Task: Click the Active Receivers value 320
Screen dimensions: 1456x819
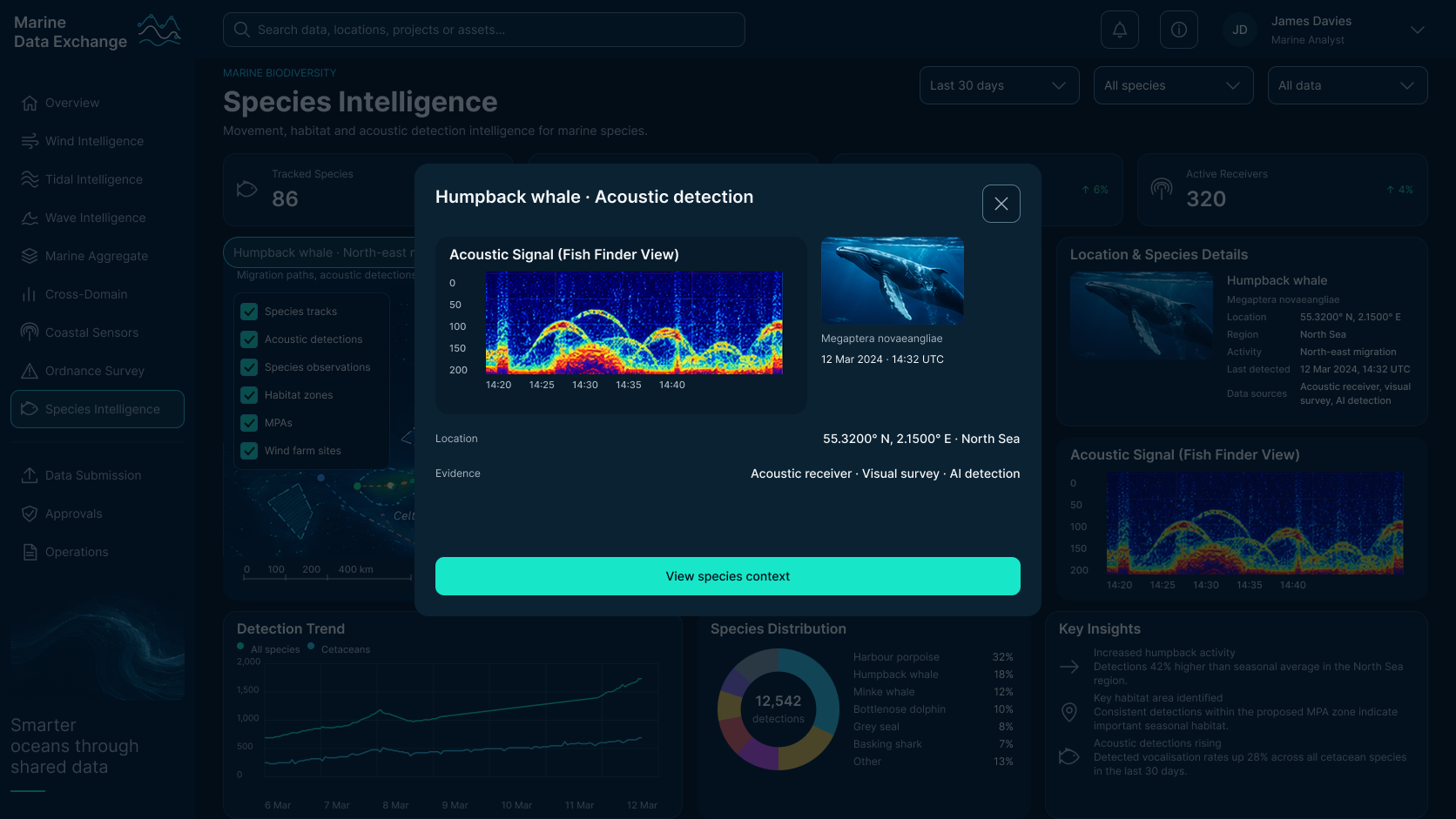Action: tap(1206, 199)
